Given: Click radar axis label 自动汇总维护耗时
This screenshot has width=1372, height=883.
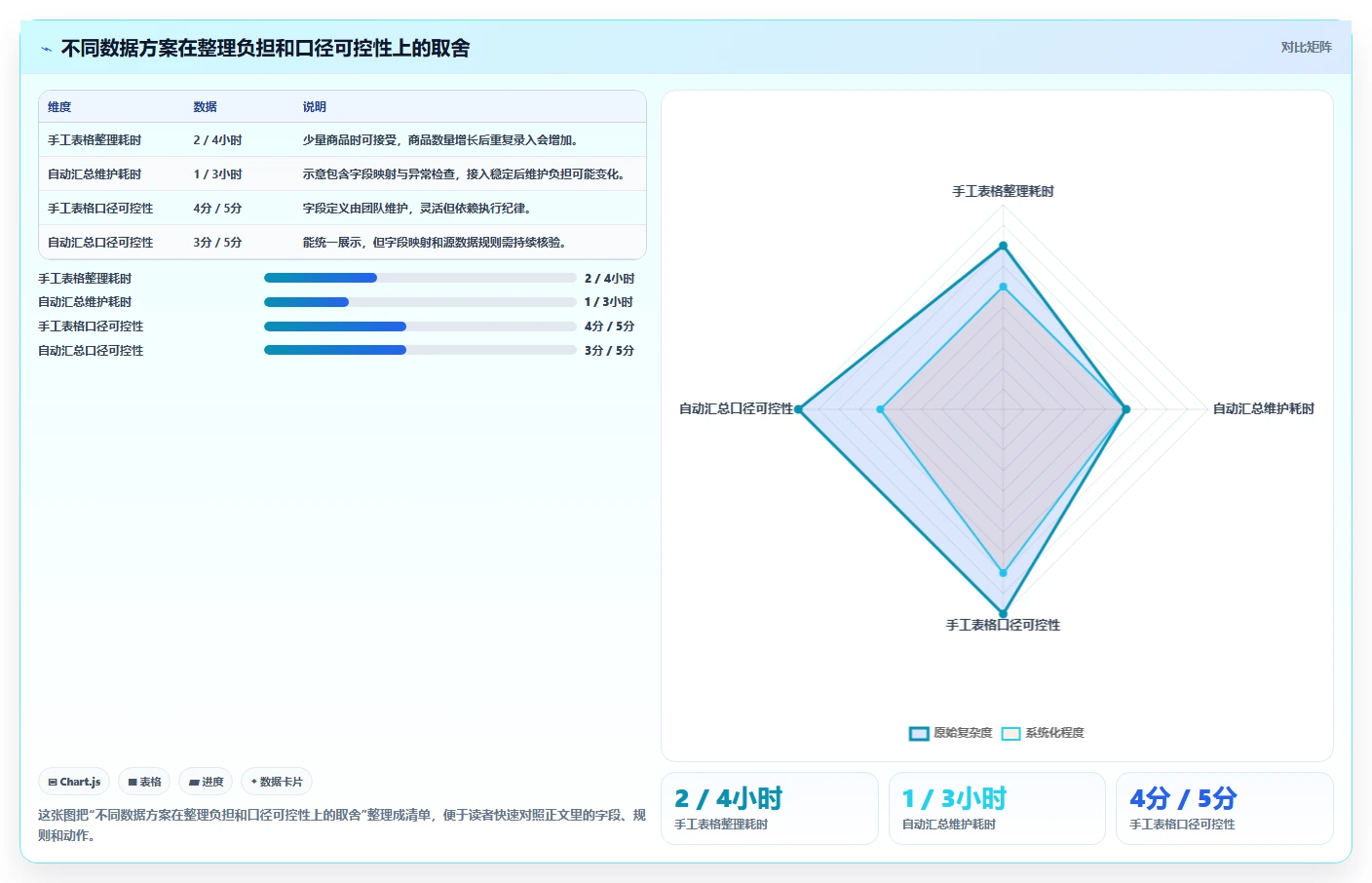Looking at the screenshot, I should click(1263, 408).
